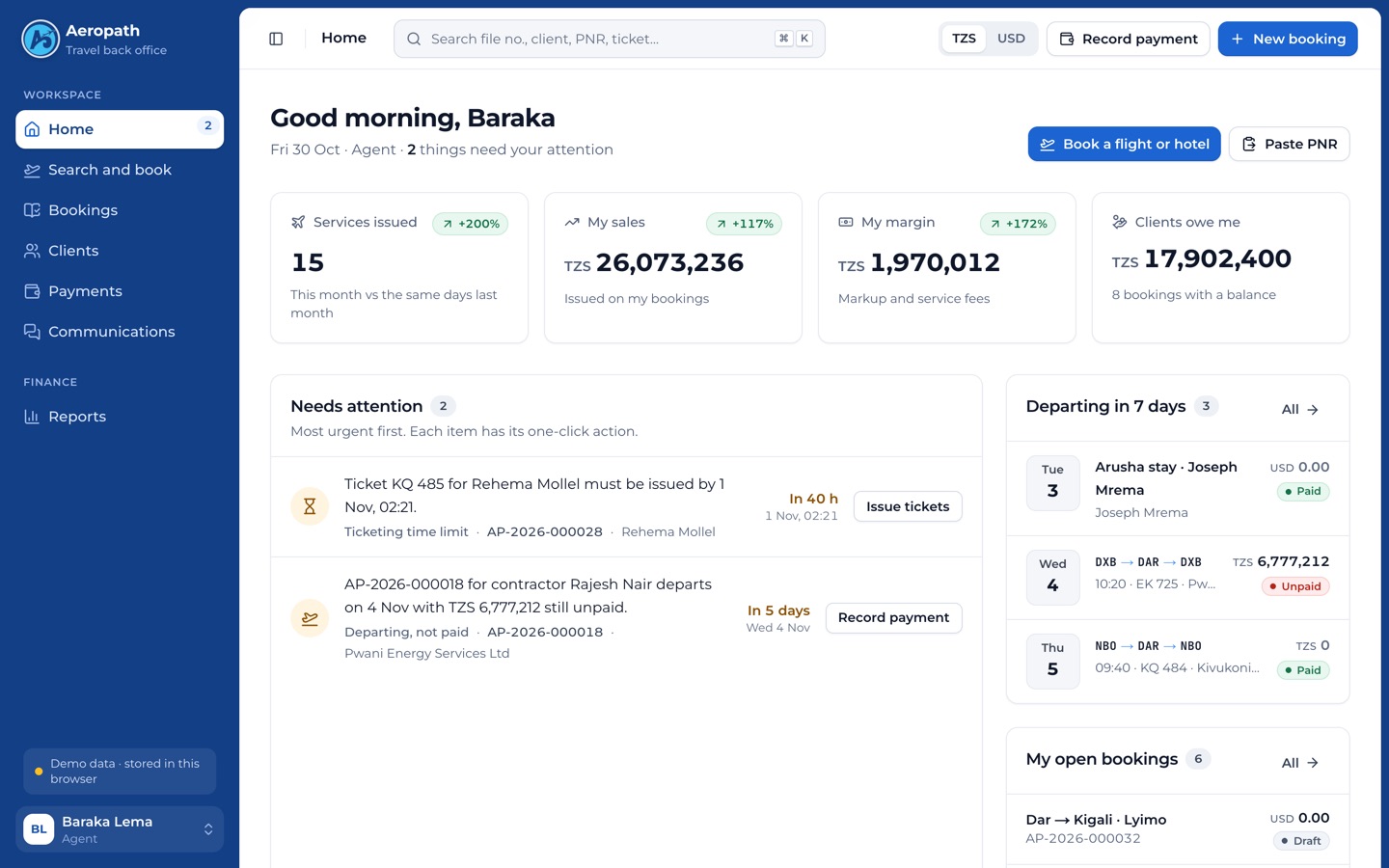Open the Arusha stay Joseph Mrema departure
Image resolution: width=1389 pixels, height=868 pixels.
(1178, 489)
